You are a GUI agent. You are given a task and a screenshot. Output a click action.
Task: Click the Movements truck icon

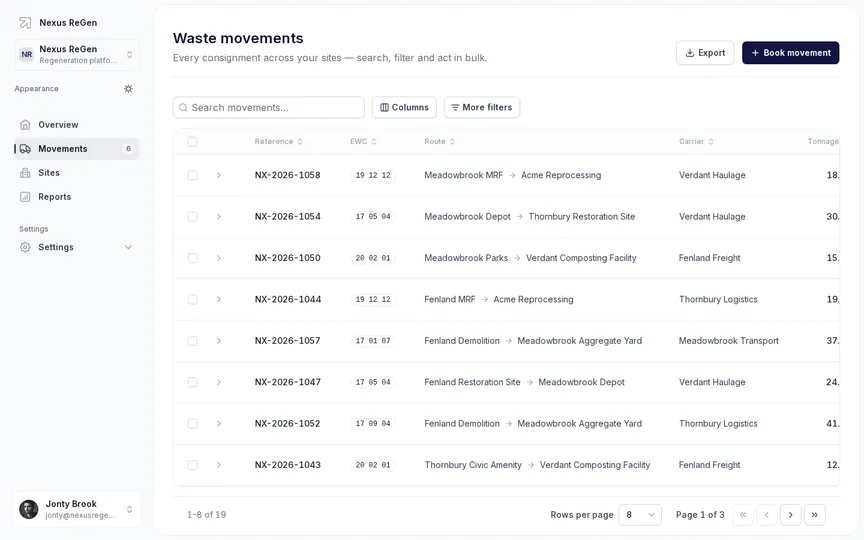pos(25,149)
